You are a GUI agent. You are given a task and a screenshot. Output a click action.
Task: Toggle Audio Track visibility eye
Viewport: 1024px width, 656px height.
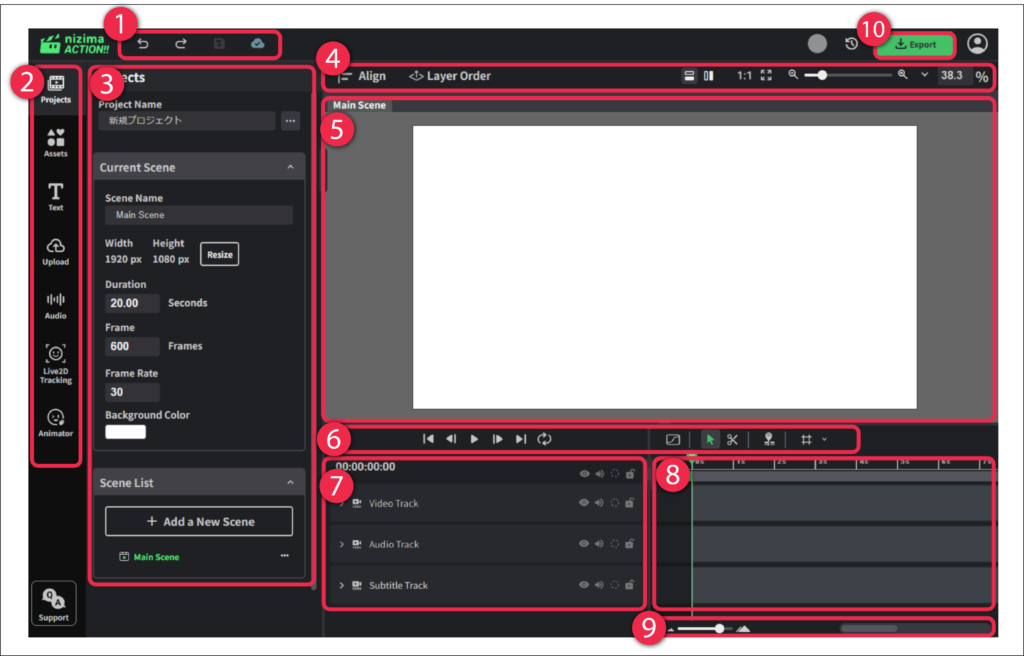click(584, 544)
